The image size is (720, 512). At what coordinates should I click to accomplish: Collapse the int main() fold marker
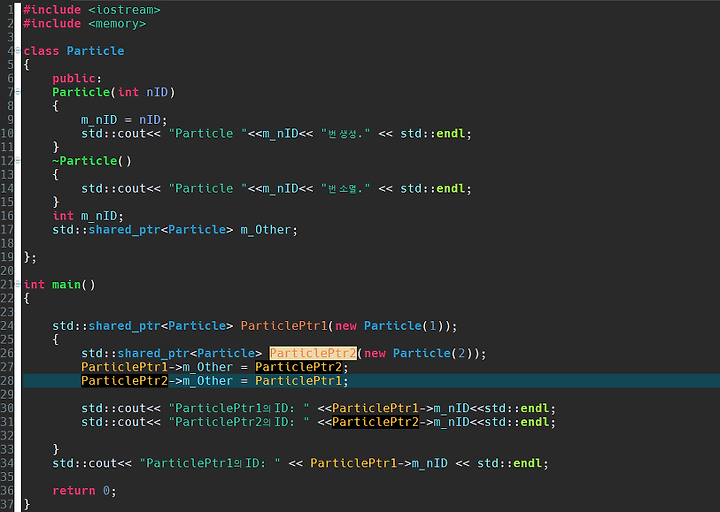click(17, 284)
